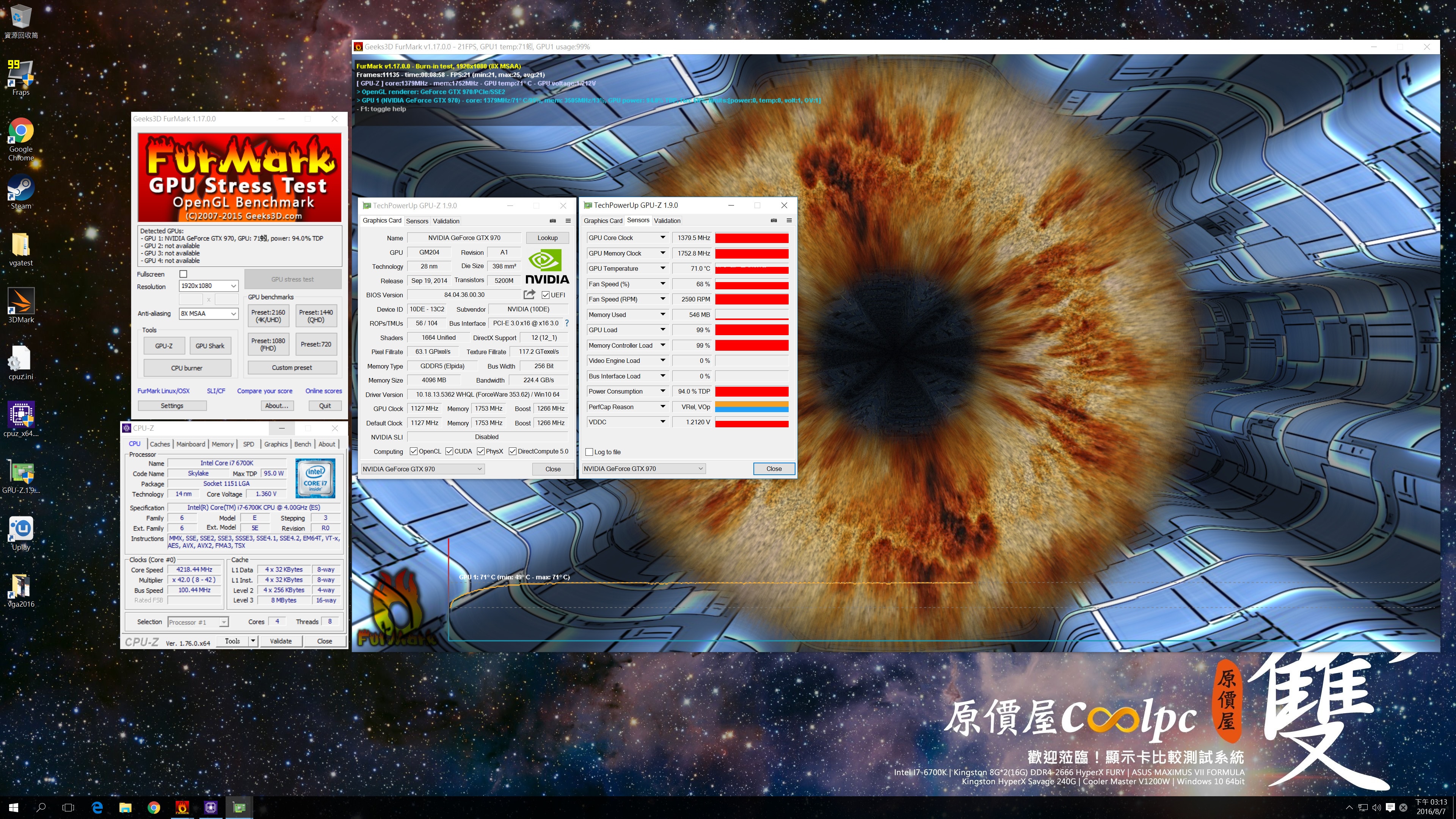Click the PerfCap Reason colored bar

click(x=752, y=407)
